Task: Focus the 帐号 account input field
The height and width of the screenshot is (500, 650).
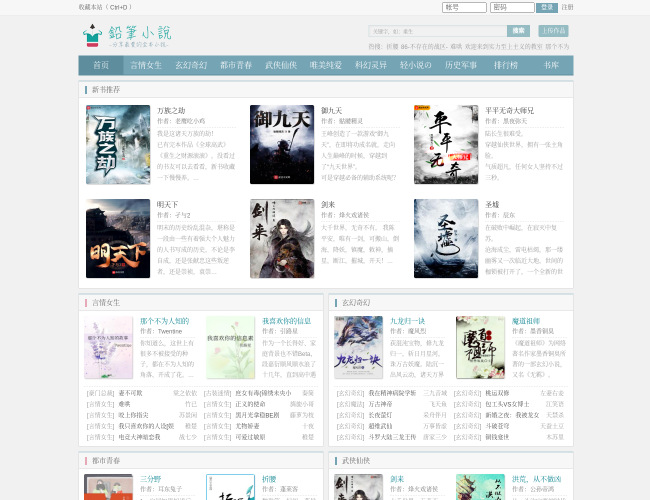Action: pos(464,7)
